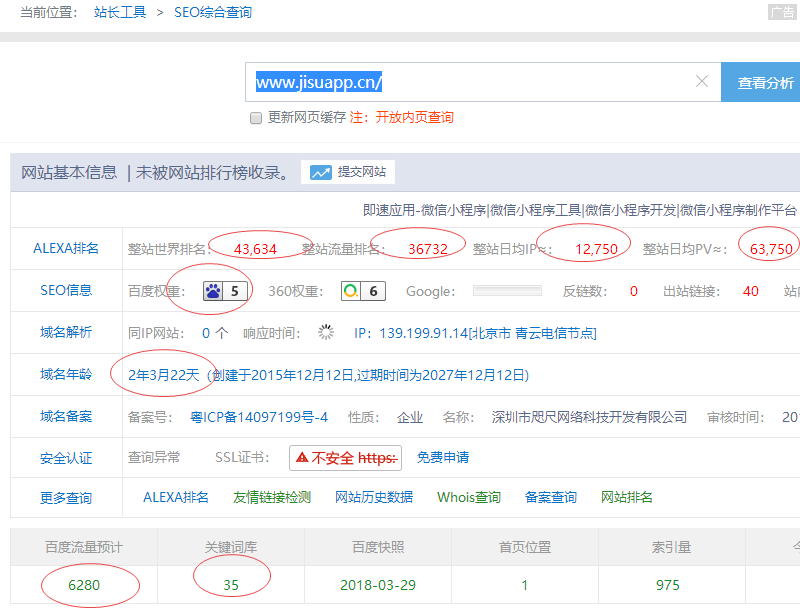The image size is (800, 608).
Task: Click the loading spinner after 响应时间
Action: click(326, 333)
